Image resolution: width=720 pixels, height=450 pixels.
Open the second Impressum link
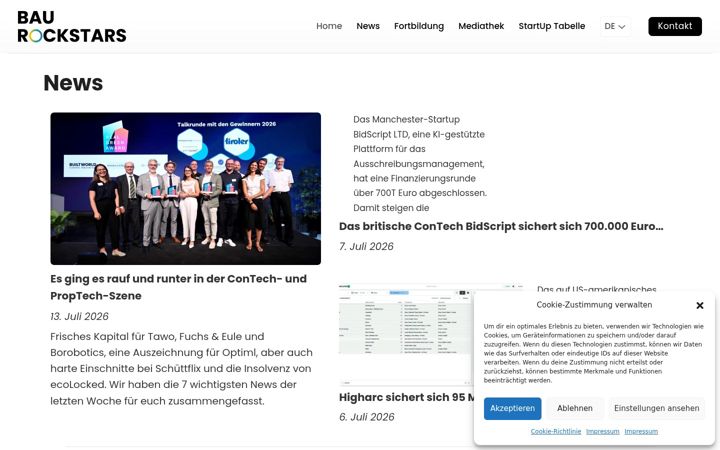pos(641,432)
